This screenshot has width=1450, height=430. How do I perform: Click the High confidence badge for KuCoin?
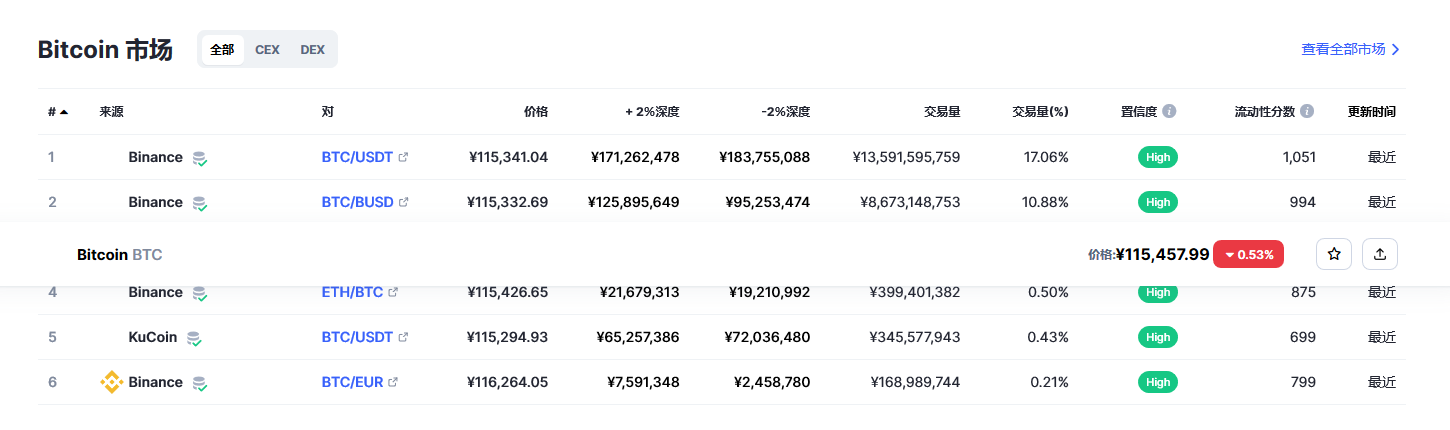click(1158, 337)
